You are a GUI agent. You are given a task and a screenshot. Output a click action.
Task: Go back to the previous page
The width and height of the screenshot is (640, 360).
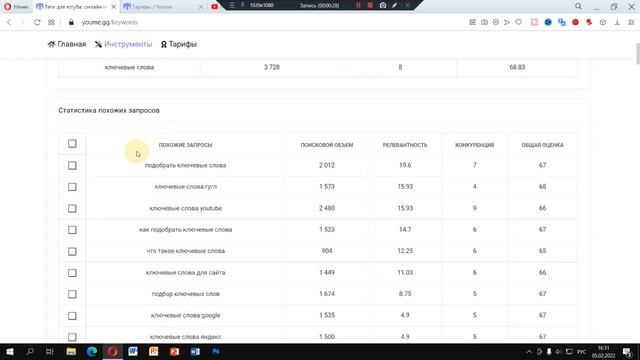pos(9,22)
